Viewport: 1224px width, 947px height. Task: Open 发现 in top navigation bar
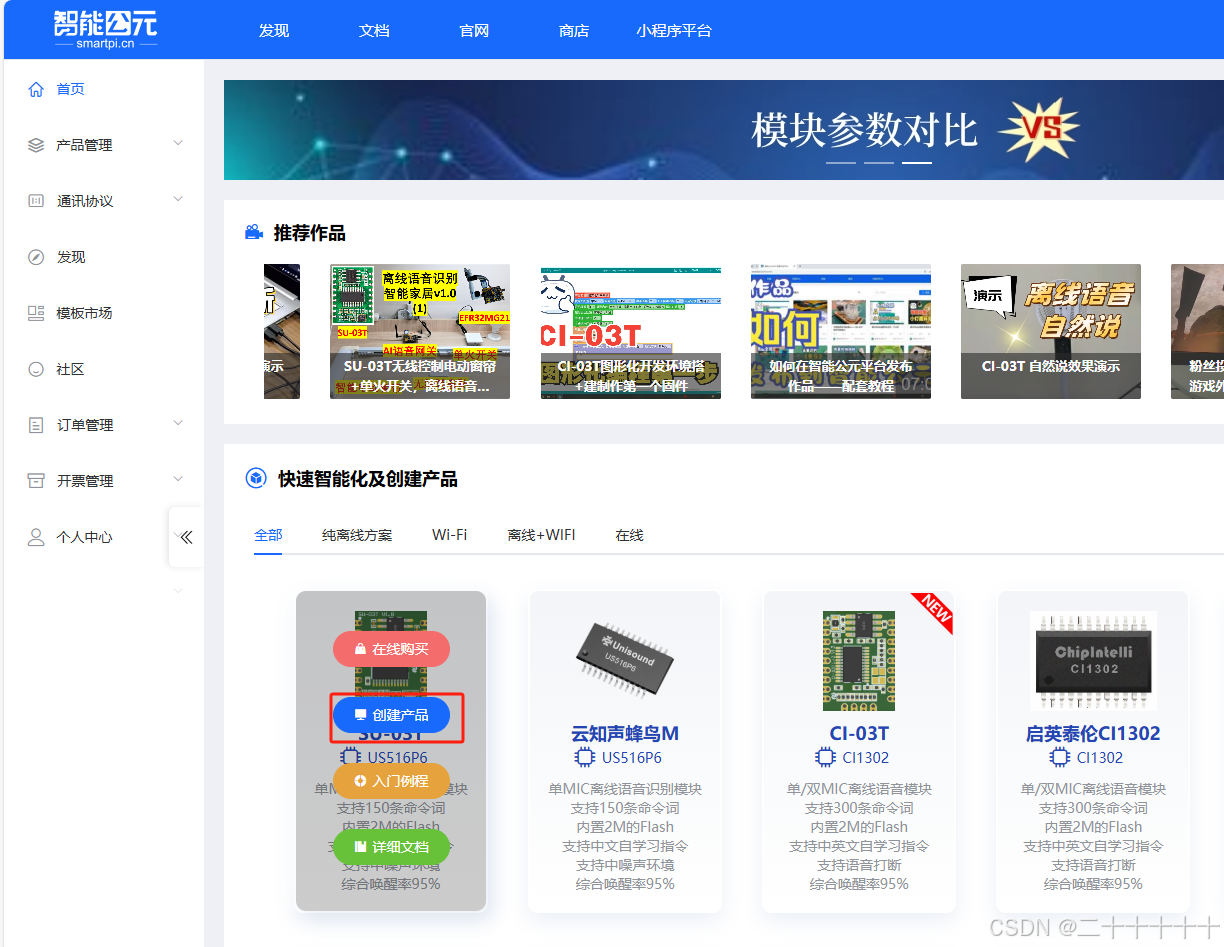273,31
